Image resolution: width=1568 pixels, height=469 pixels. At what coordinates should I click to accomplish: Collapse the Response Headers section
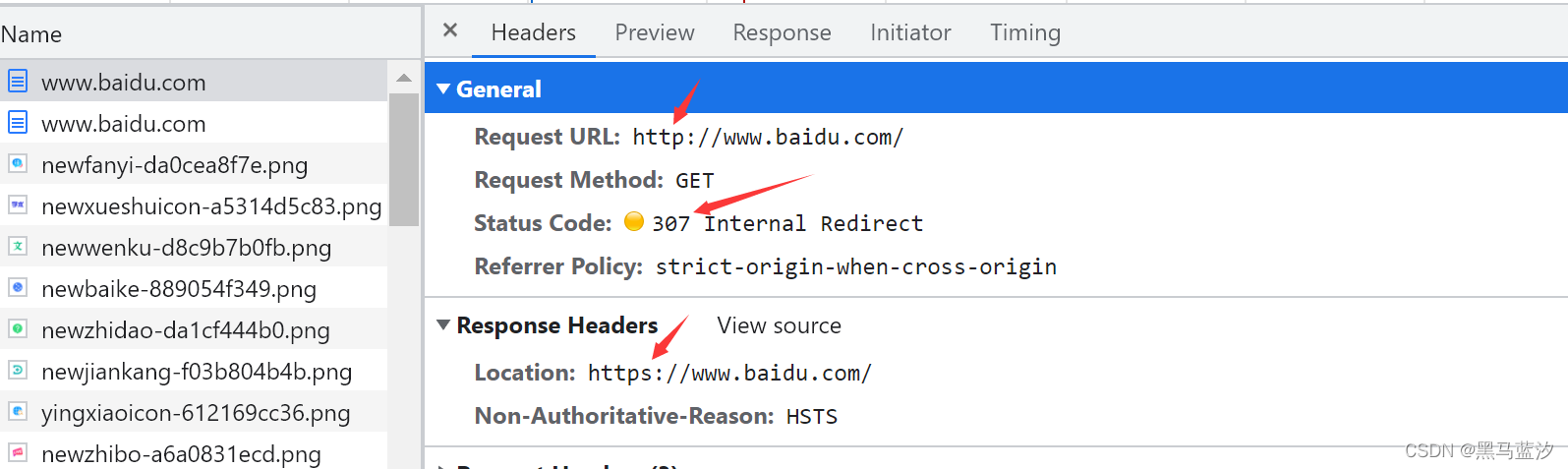click(443, 324)
